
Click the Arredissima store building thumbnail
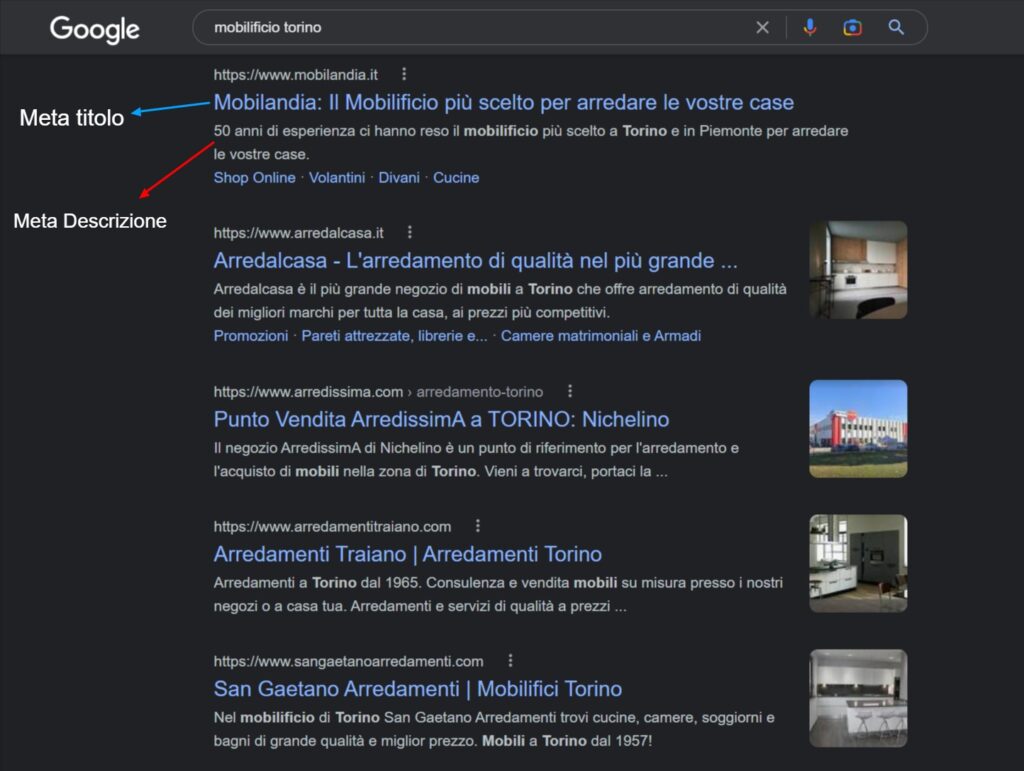point(858,429)
